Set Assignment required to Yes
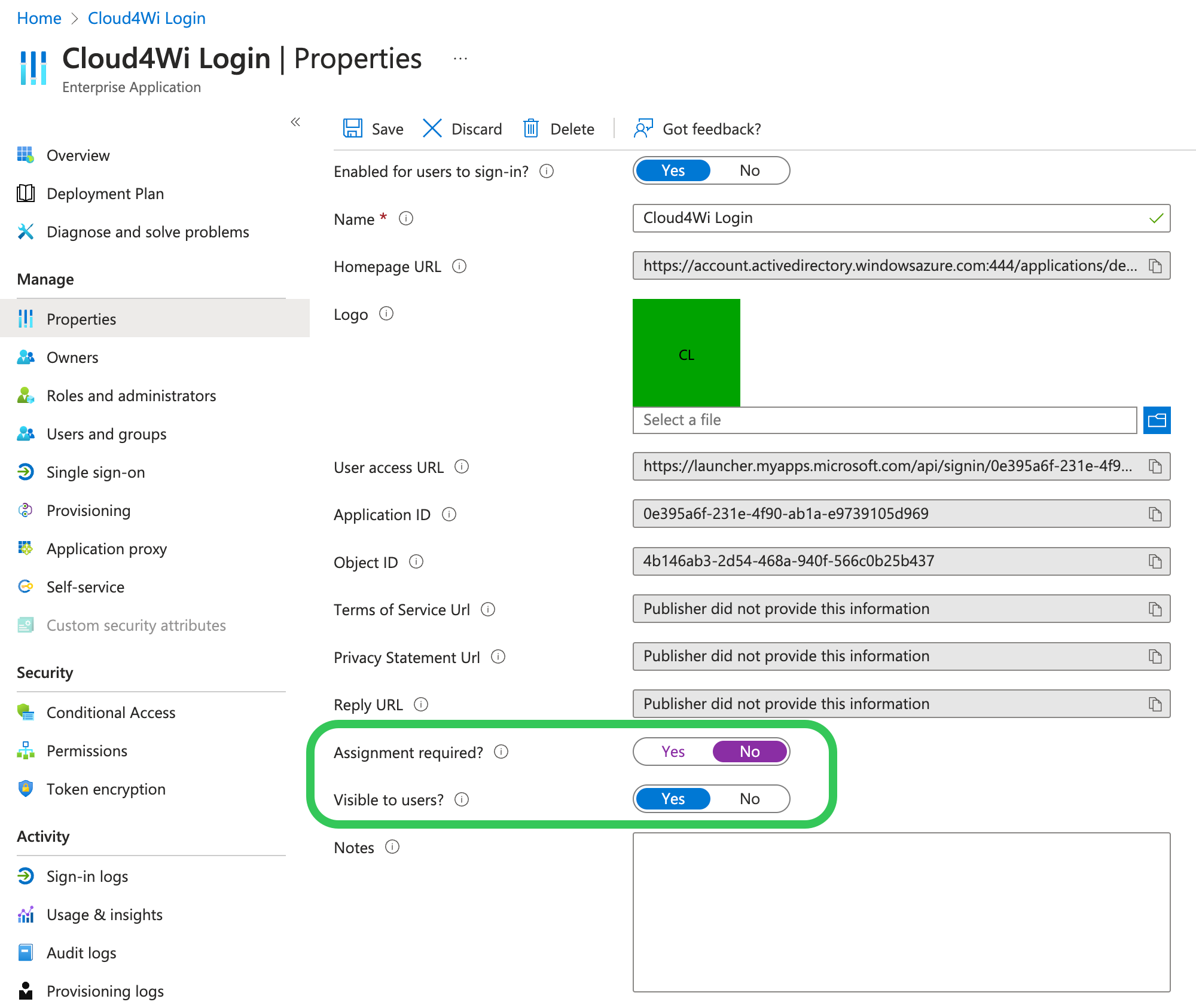 point(673,752)
